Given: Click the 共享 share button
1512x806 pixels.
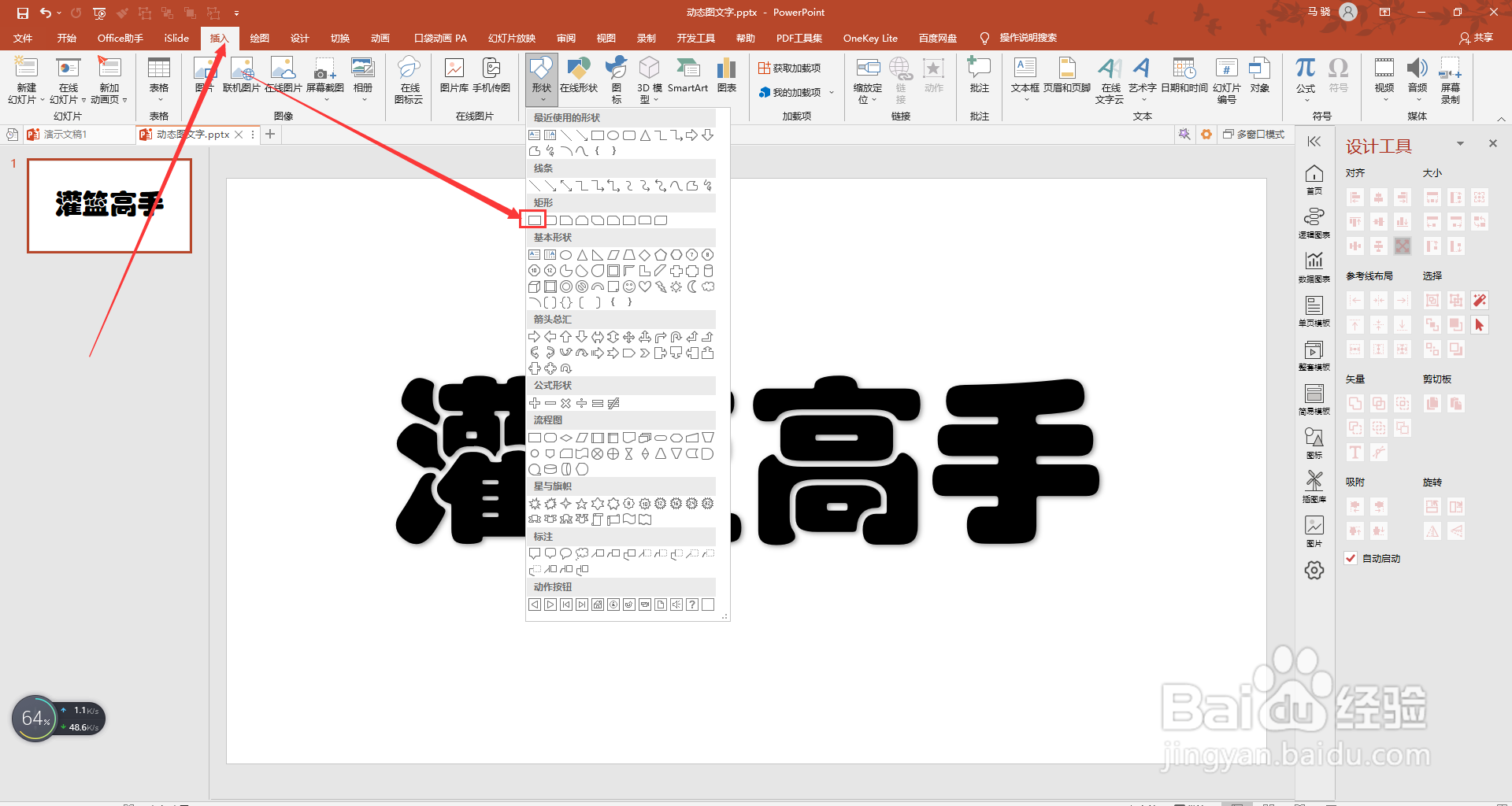Looking at the screenshot, I should (1476, 38).
